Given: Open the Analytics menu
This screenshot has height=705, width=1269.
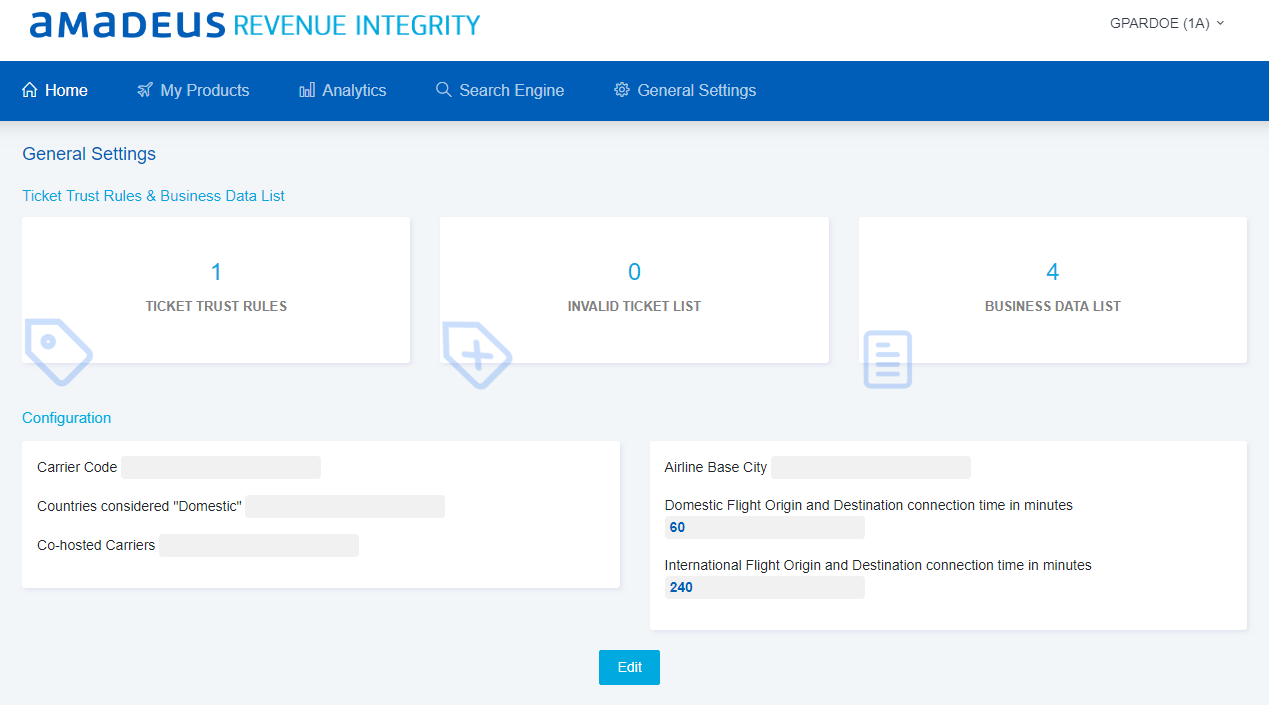Looking at the screenshot, I should (x=343, y=90).
